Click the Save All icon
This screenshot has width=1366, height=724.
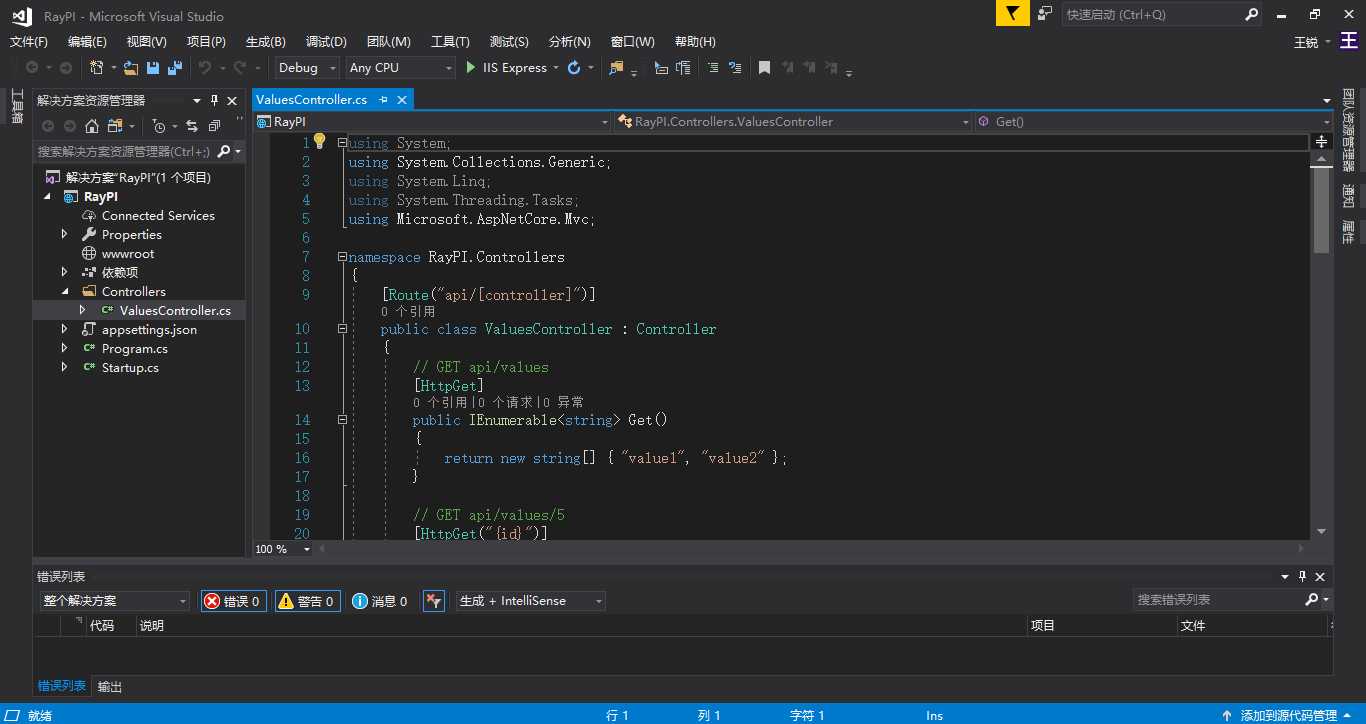pos(175,68)
